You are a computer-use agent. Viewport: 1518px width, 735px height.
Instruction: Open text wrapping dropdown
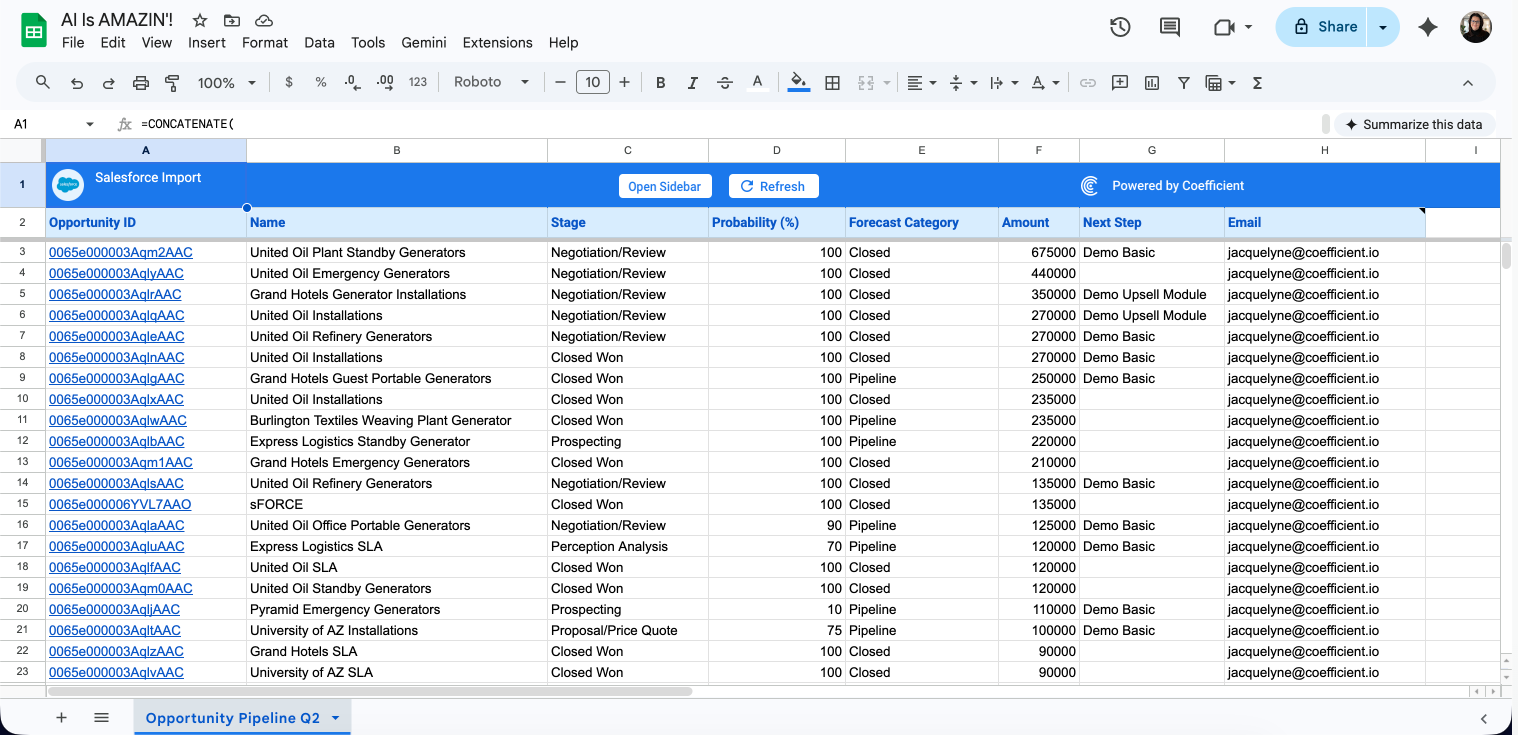[x=1003, y=82]
